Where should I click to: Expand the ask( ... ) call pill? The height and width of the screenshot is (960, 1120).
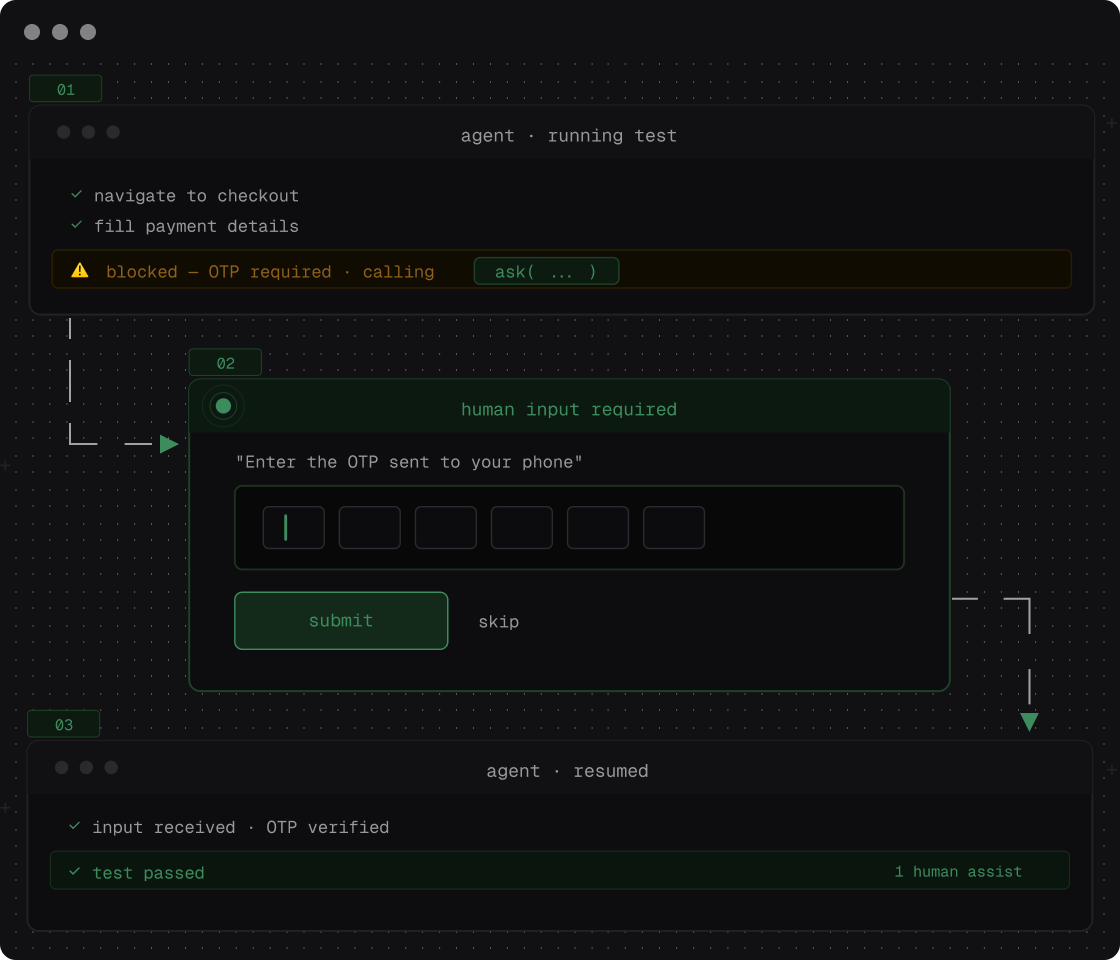pyautogui.click(x=546, y=270)
